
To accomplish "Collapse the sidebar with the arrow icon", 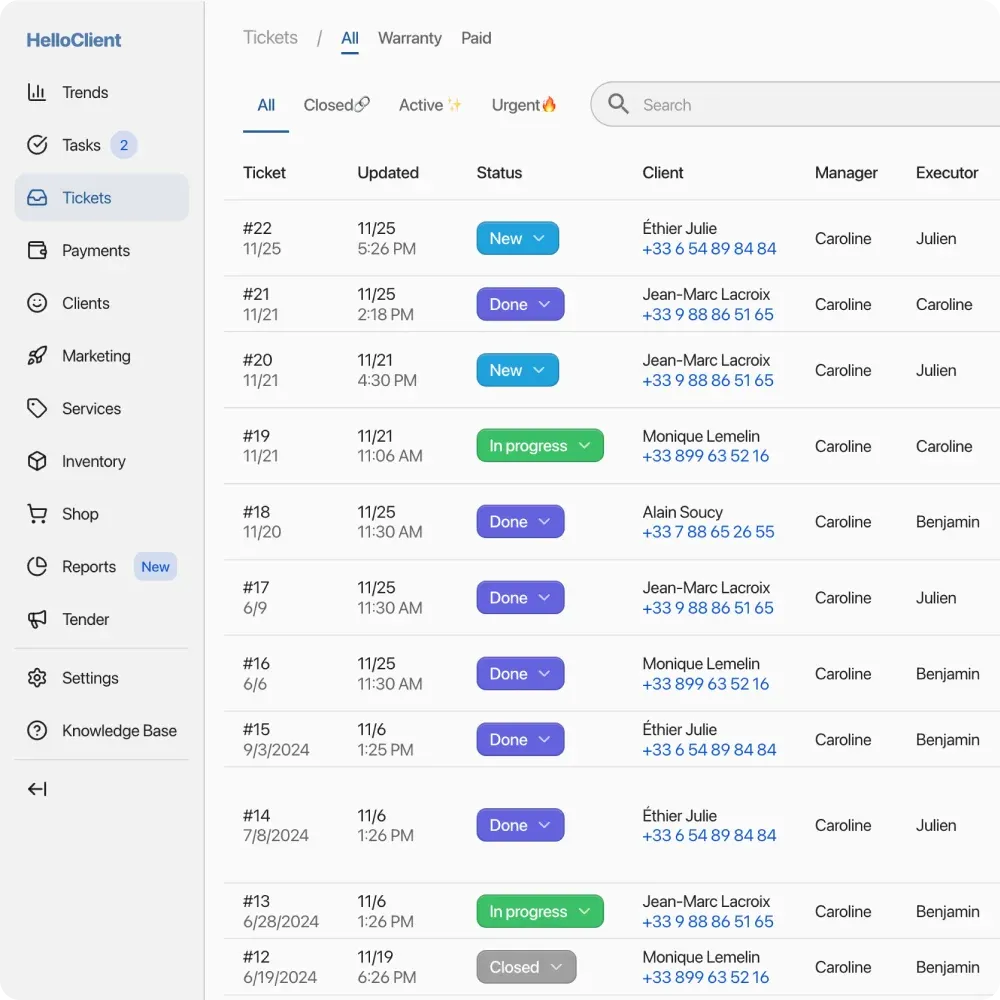I will [37, 789].
